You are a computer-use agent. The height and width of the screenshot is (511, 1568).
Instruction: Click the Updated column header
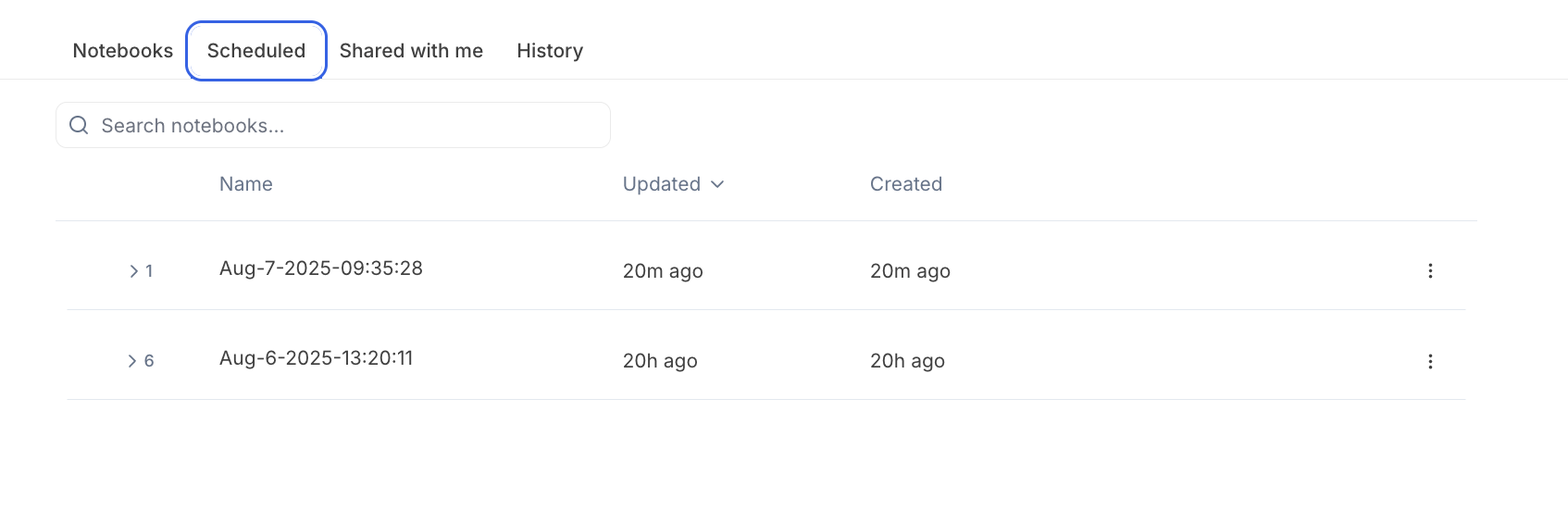coord(661,184)
